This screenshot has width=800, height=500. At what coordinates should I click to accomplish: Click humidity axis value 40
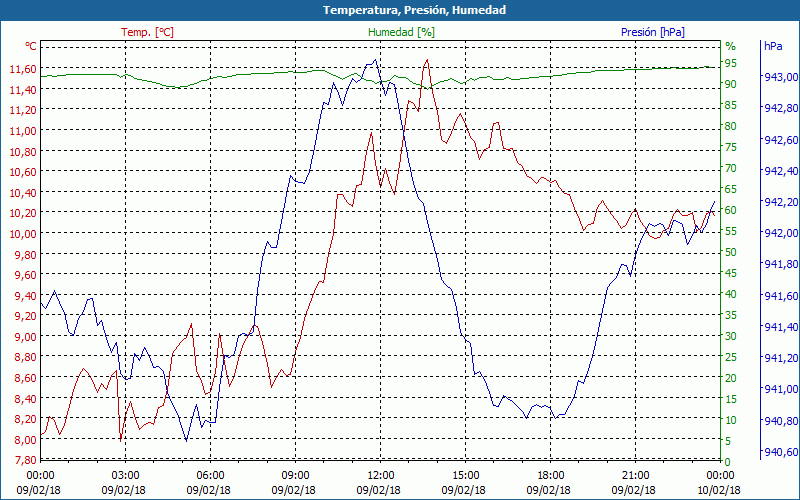coord(731,294)
